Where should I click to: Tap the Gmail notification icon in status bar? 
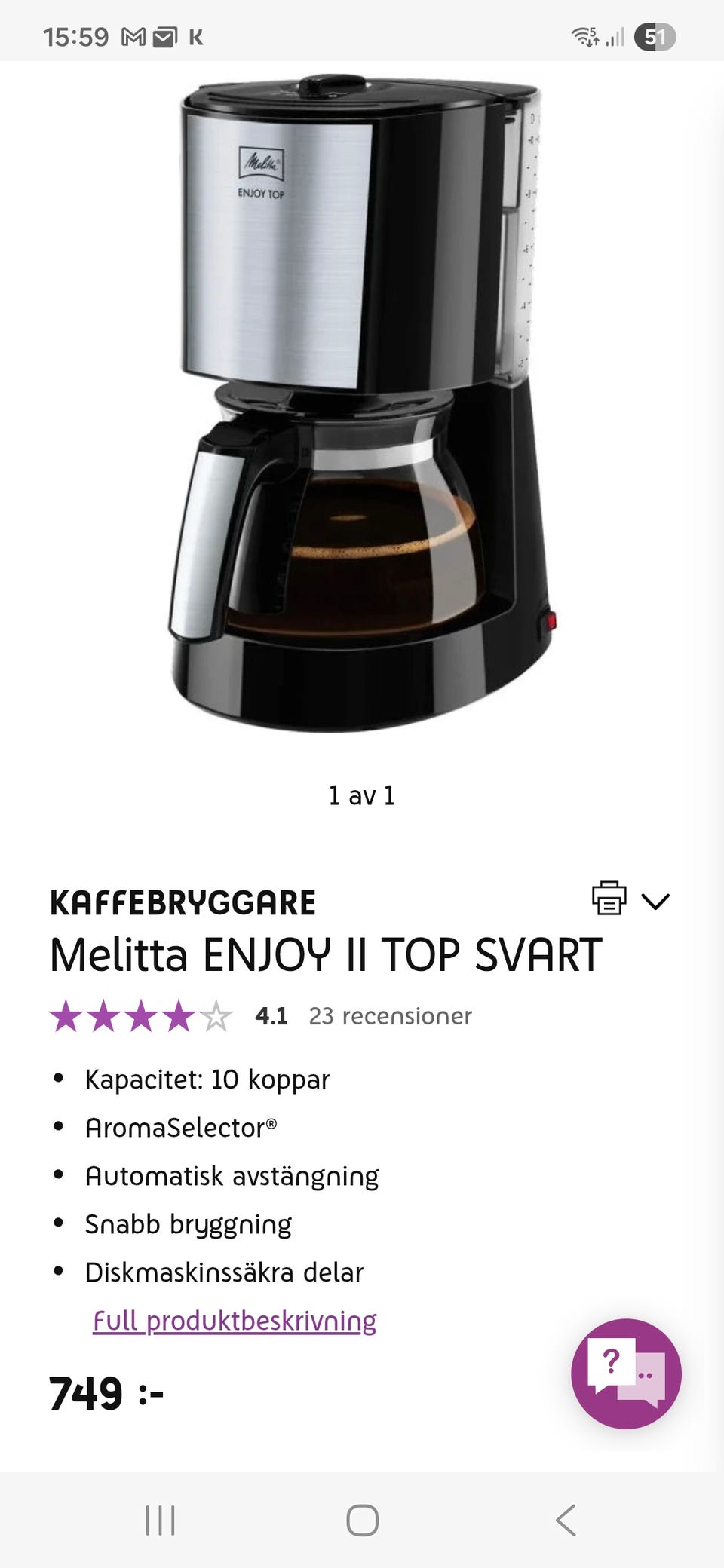(x=133, y=37)
